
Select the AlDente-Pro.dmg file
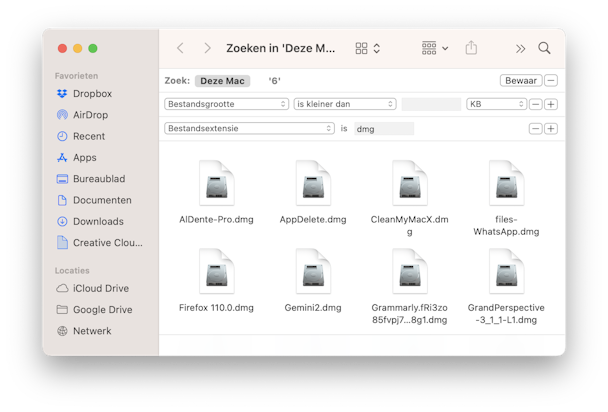coord(216,192)
